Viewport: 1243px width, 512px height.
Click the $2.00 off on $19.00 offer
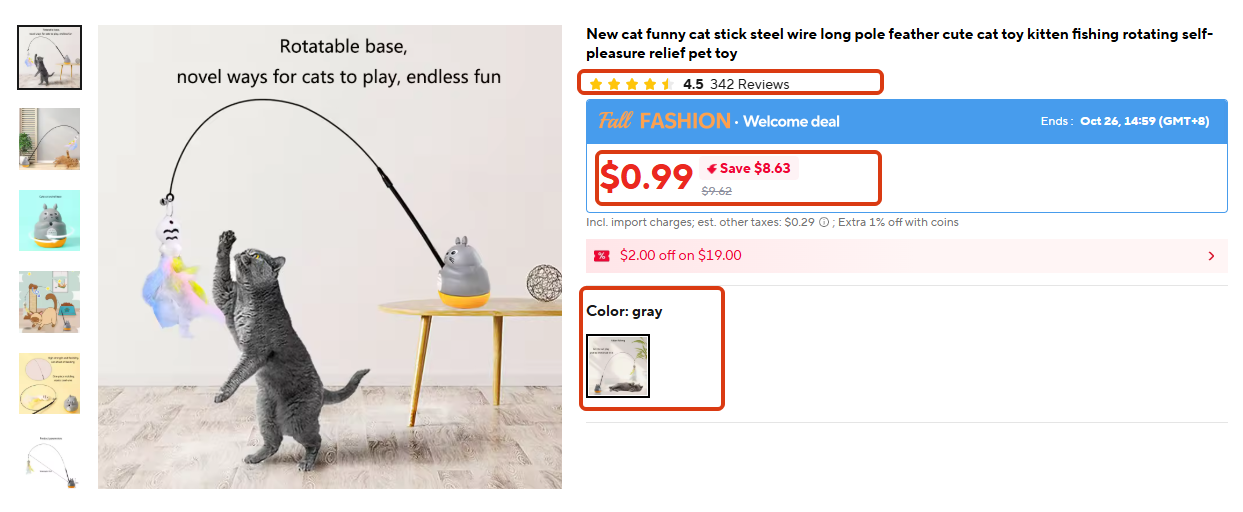681,255
